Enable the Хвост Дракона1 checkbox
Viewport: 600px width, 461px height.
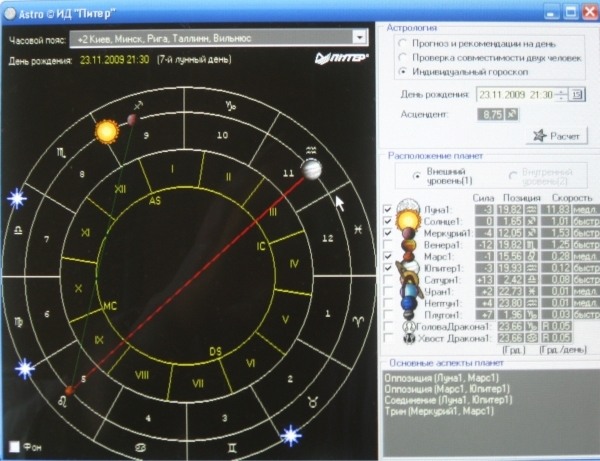(x=387, y=338)
